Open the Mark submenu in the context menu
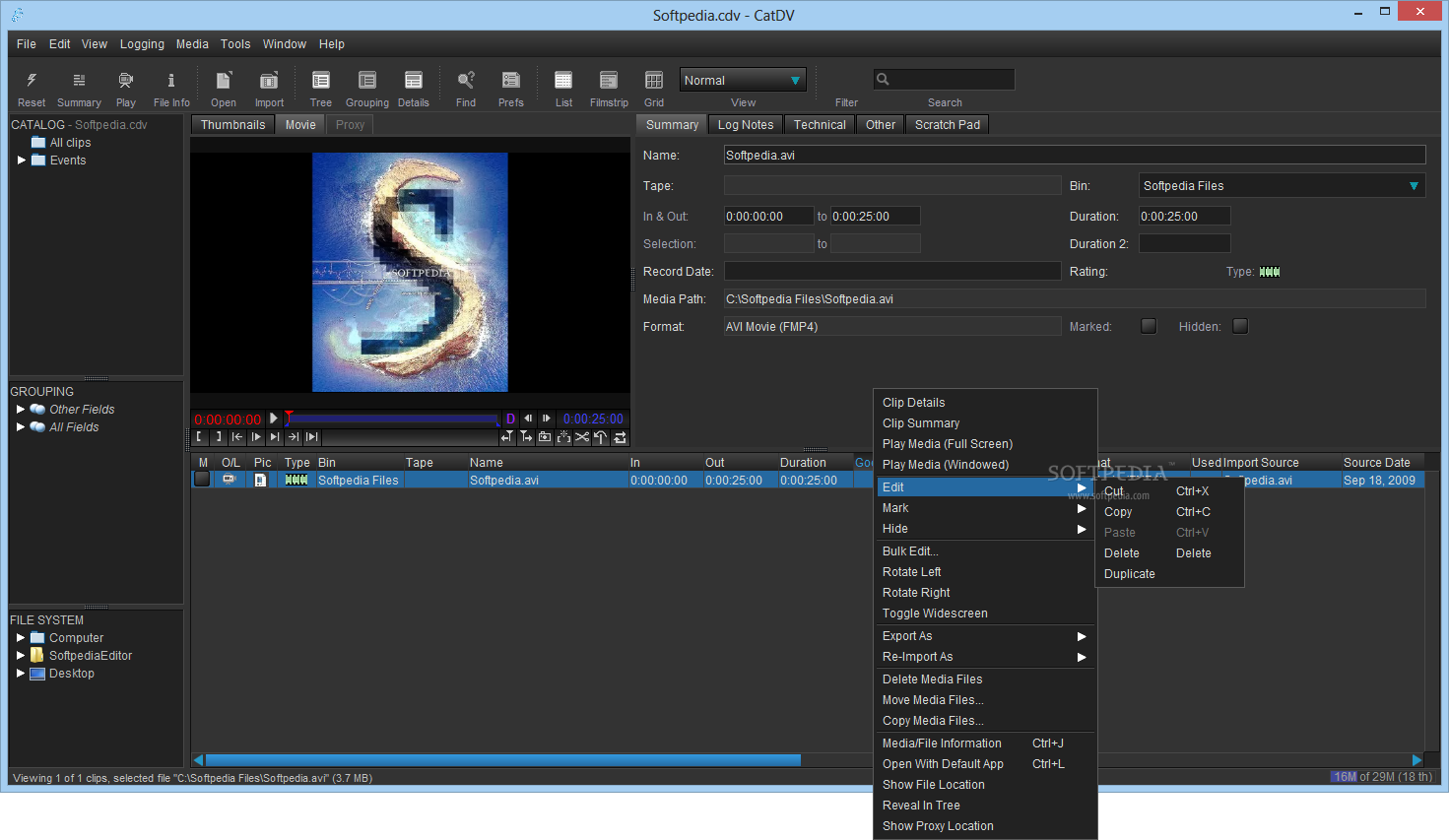 985,508
